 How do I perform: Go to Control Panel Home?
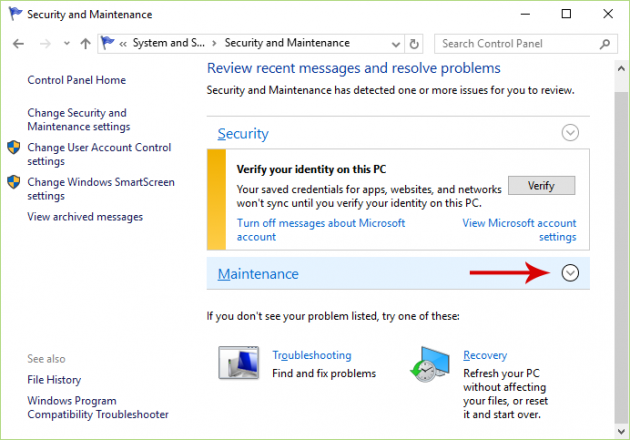click(x=76, y=80)
